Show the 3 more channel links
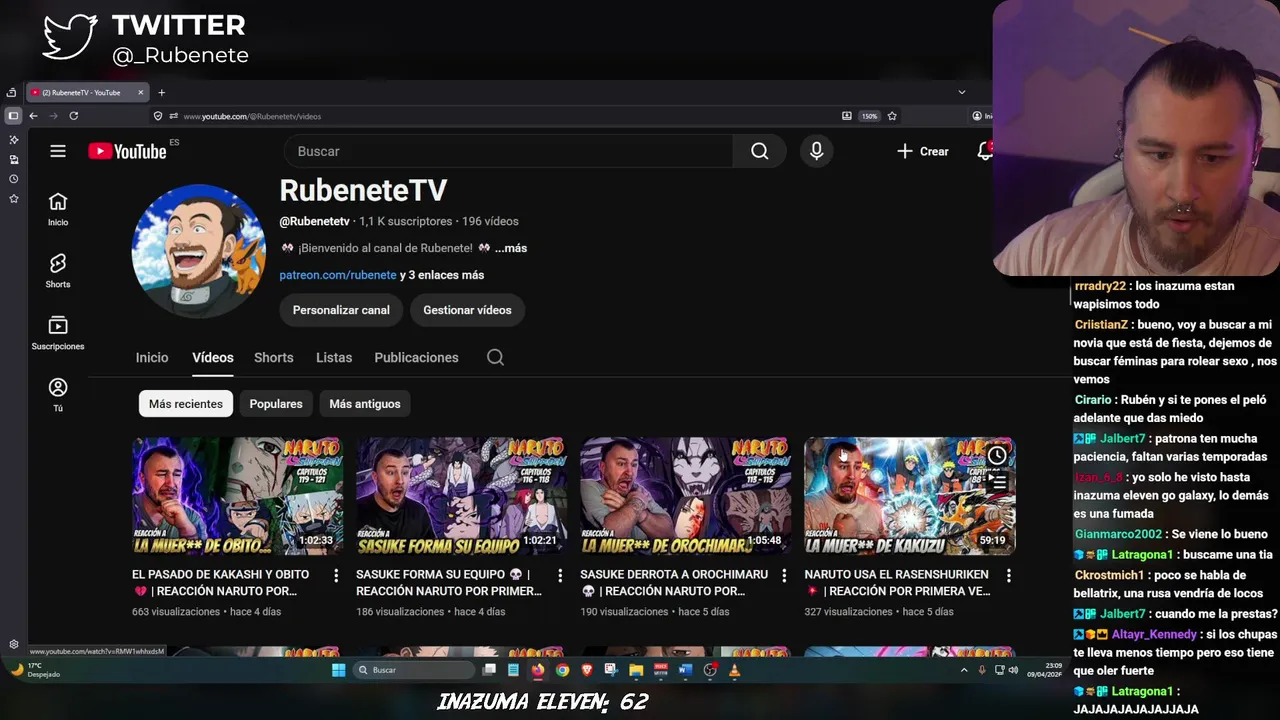The height and width of the screenshot is (720, 1280). (442, 275)
